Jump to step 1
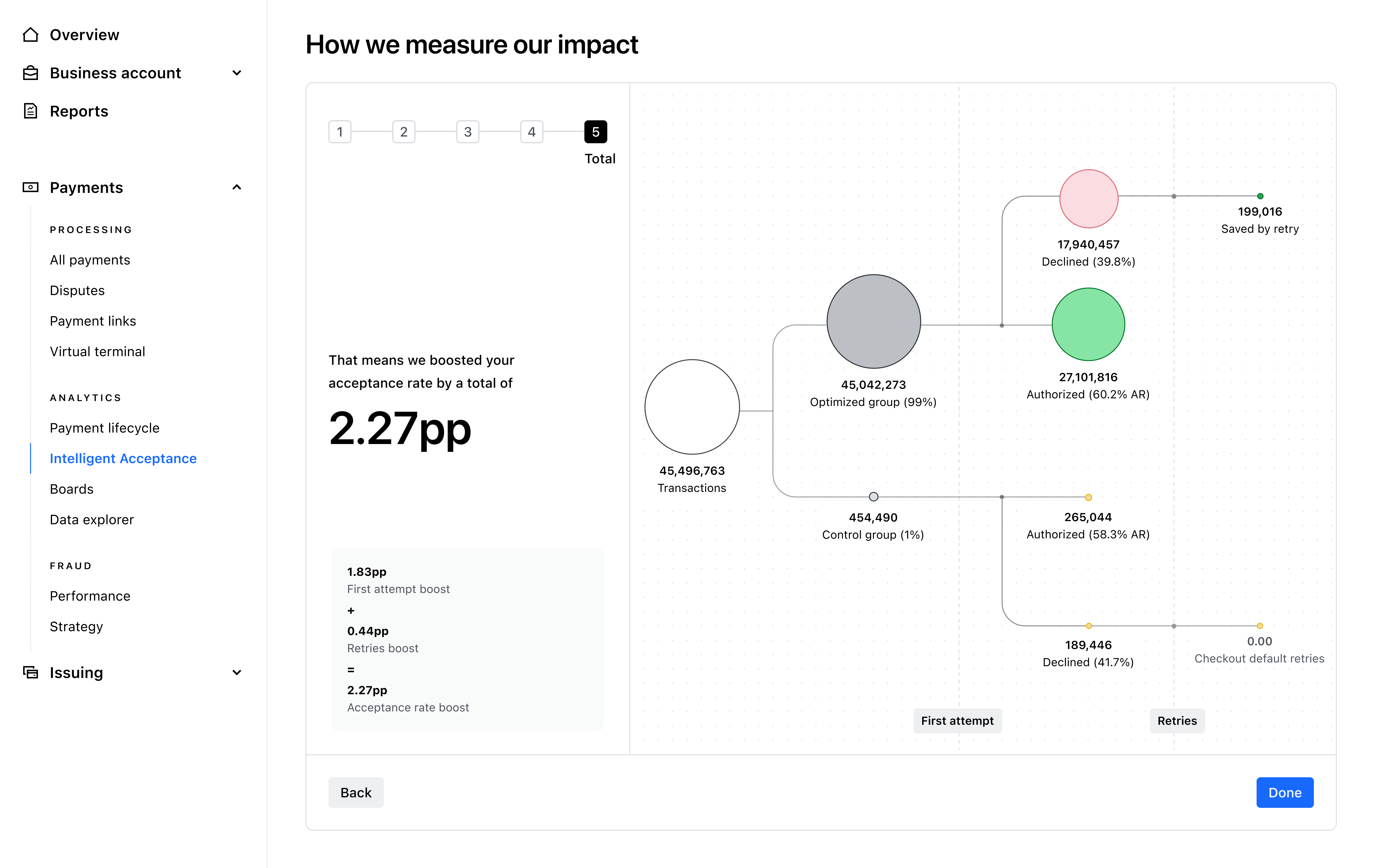 click(x=340, y=132)
